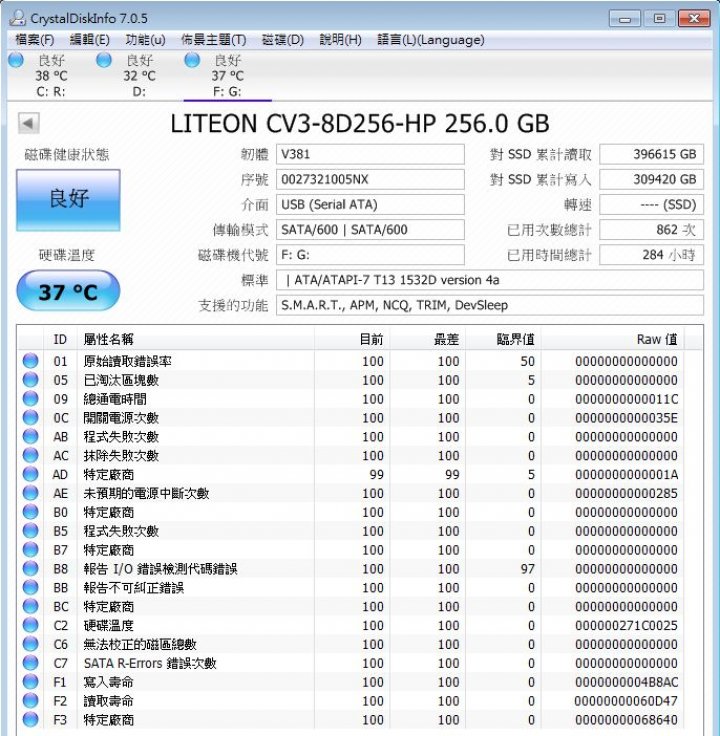Click status icon of row BB 報告不可糾正錯誤

click(x=31, y=587)
